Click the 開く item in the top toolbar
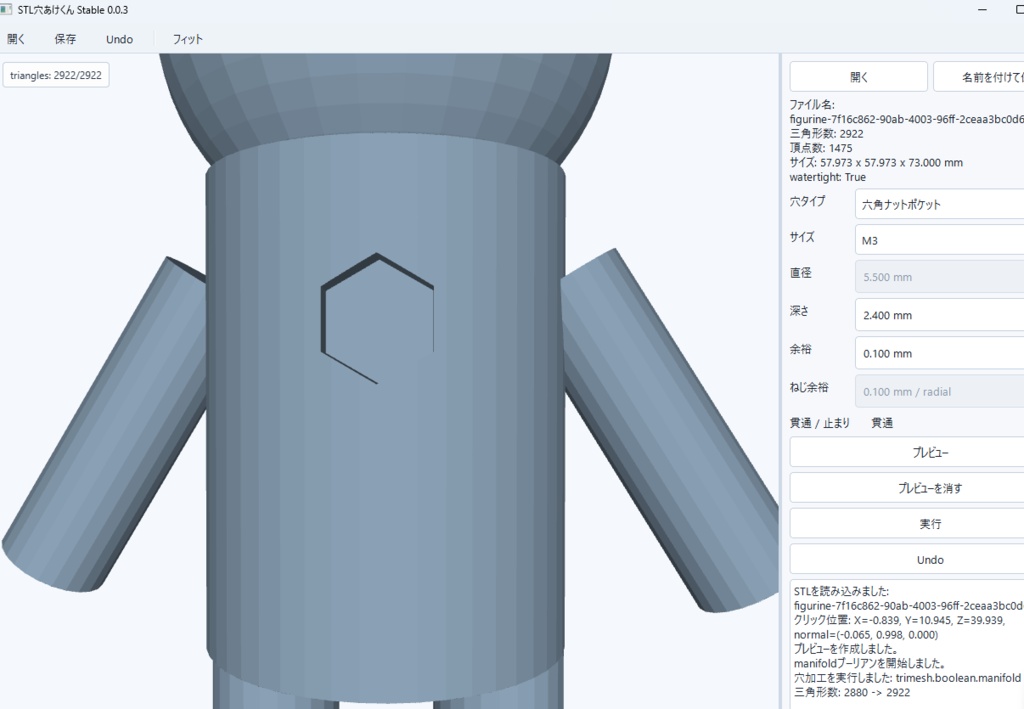 point(16,39)
